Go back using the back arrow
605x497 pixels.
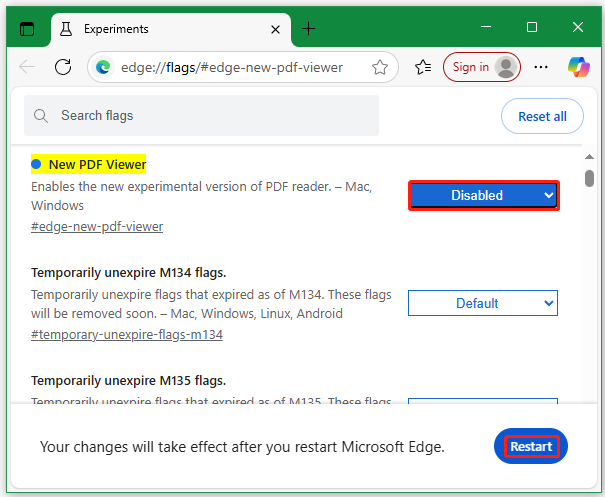27,67
